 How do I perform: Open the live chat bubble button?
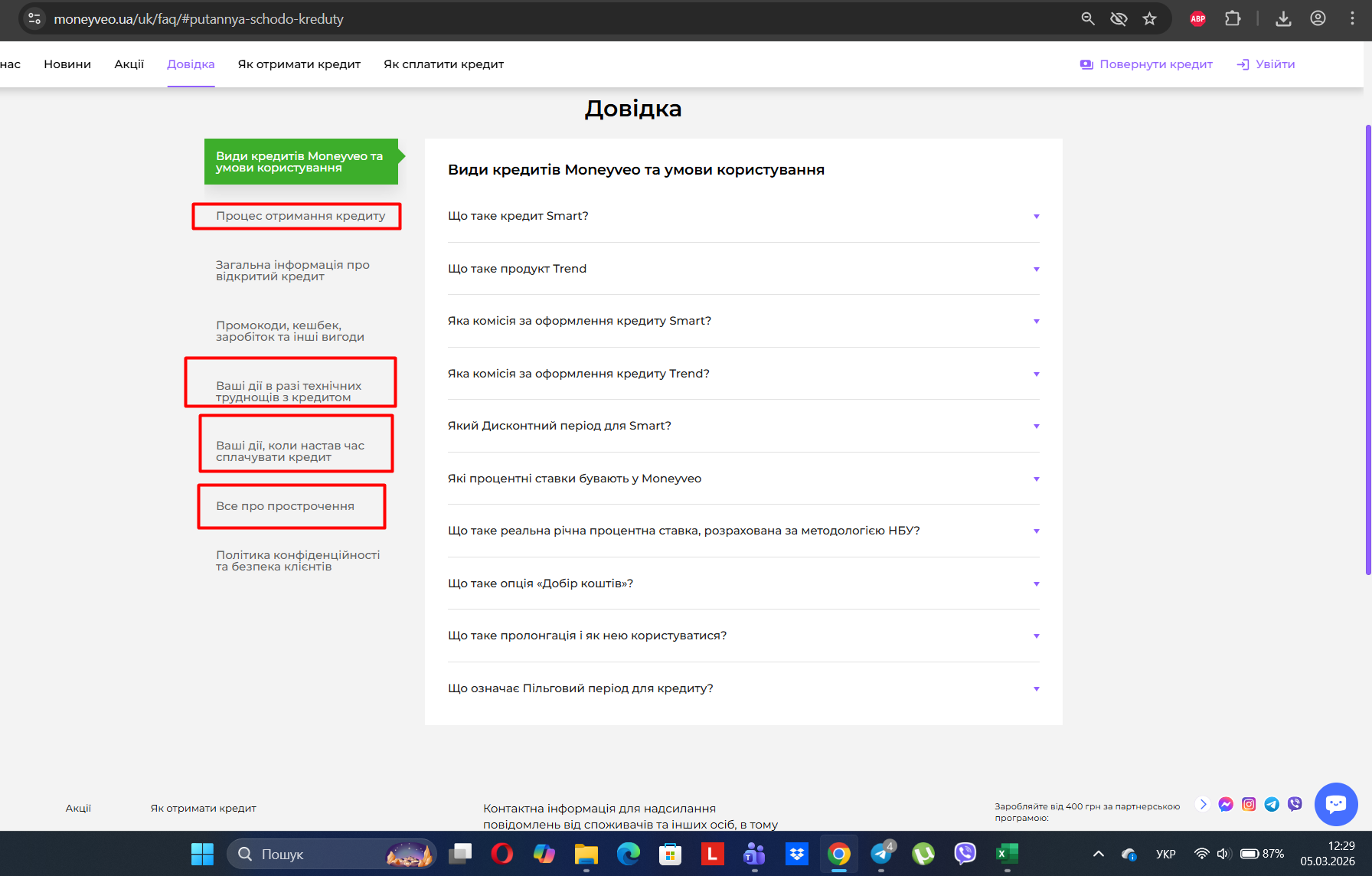click(1336, 804)
